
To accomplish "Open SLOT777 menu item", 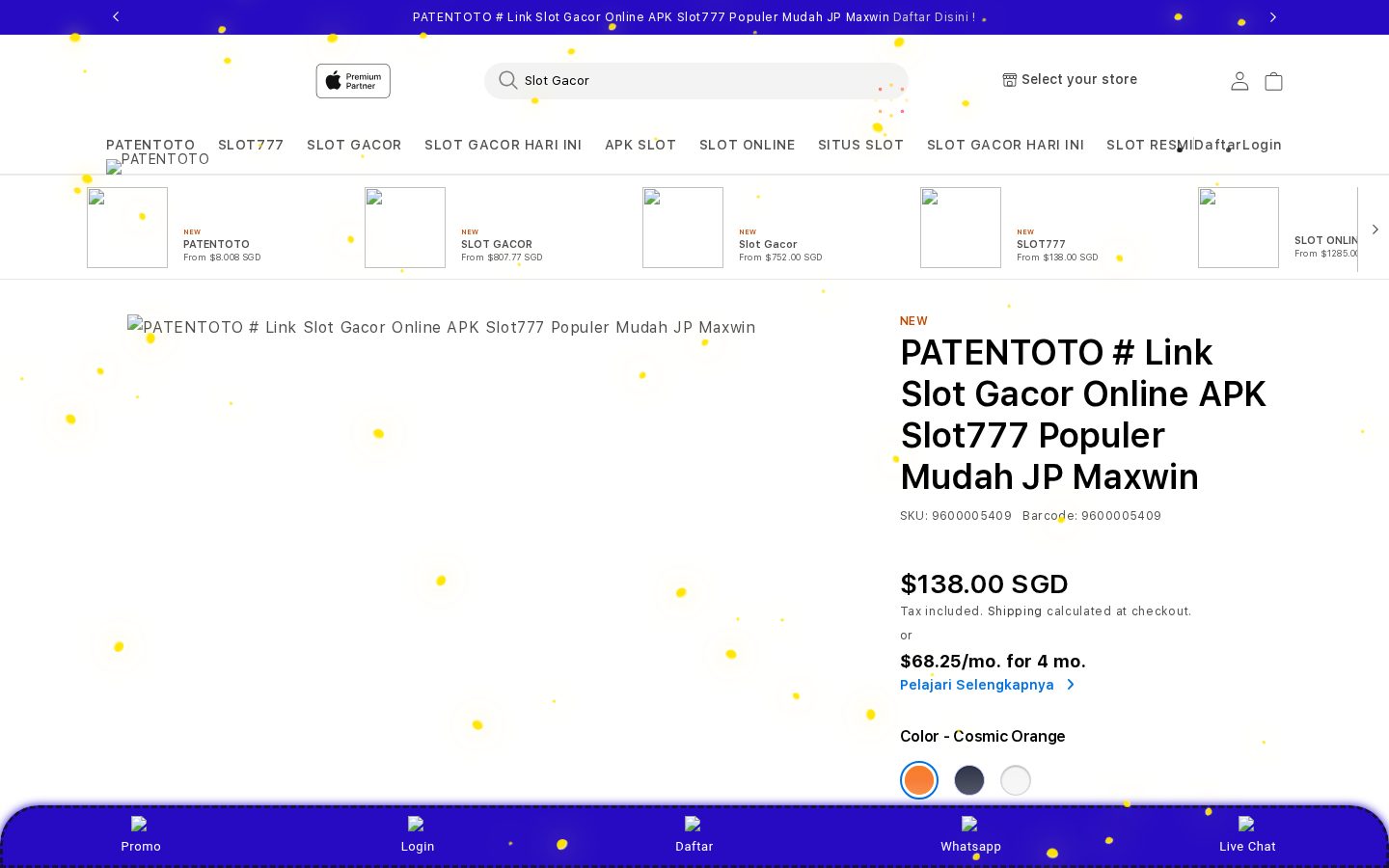I will point(251,145).
